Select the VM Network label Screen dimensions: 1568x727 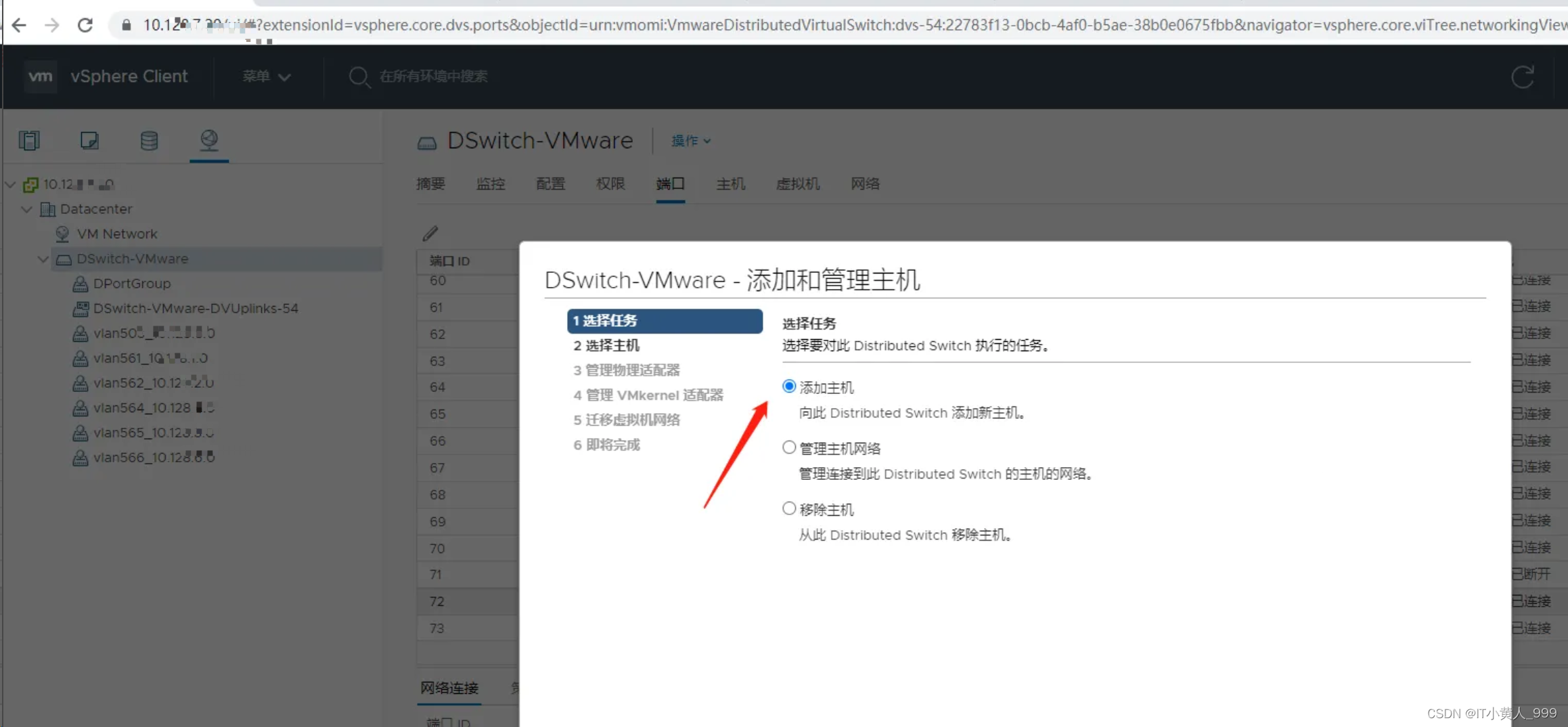[x=117, y=234]
